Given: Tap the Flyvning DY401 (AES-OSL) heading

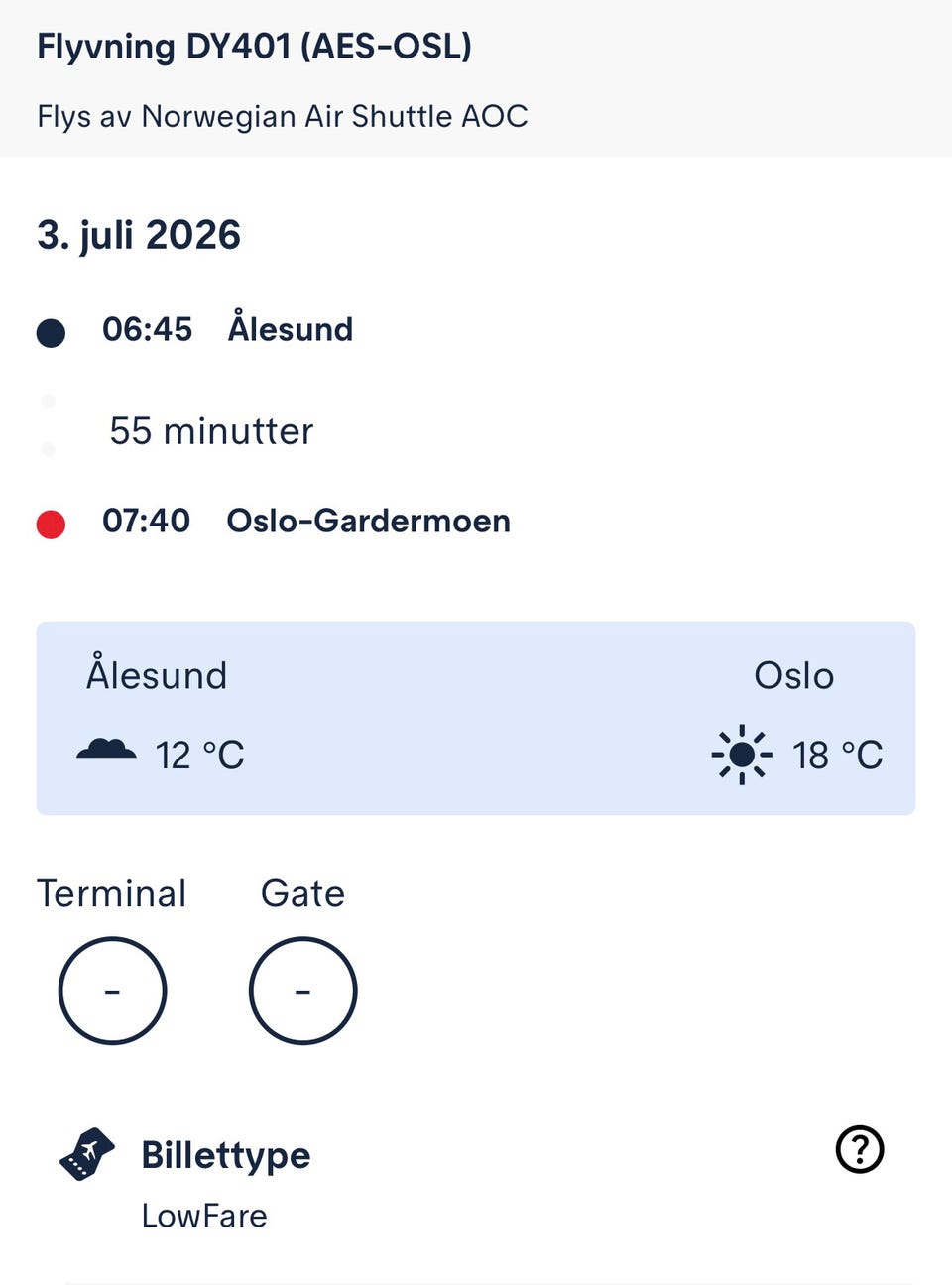Looking at the screenshot, I should (x=254, y=47).
